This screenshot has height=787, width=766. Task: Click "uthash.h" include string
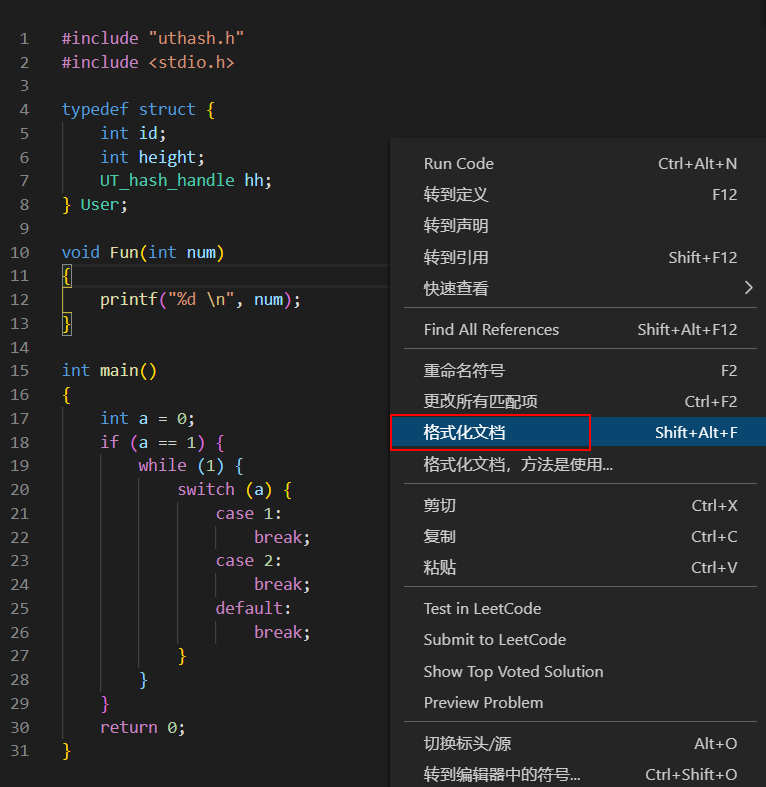(x=196, y=38)
